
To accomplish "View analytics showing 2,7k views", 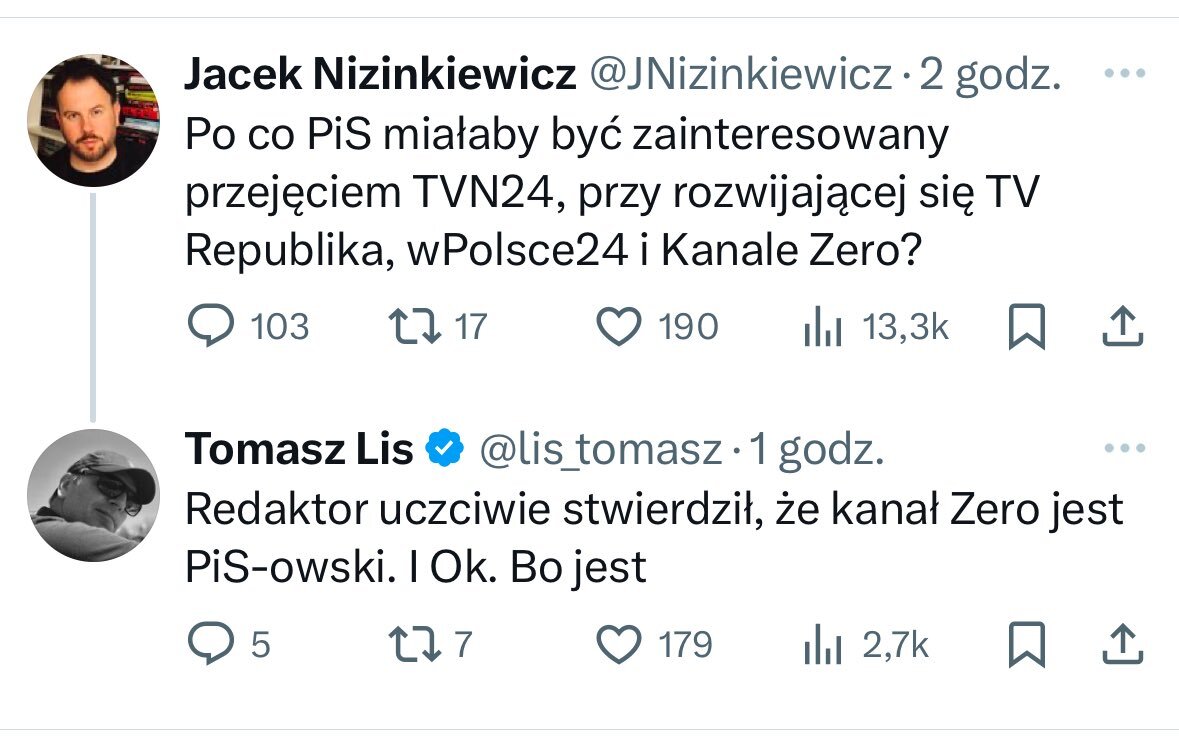I will click(x=823, y=645).
